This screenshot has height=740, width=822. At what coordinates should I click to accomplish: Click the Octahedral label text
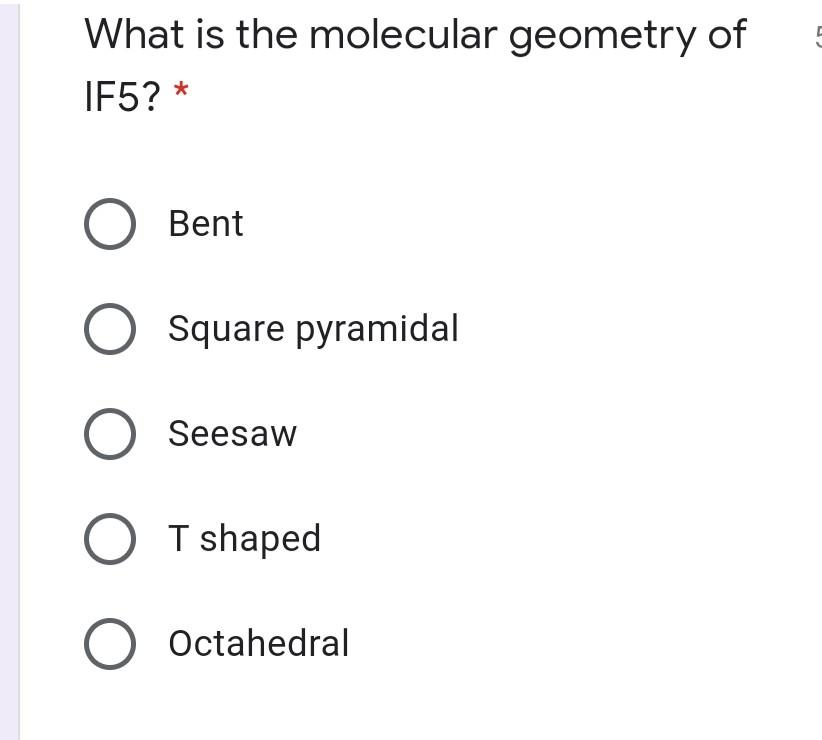(258, 644)
